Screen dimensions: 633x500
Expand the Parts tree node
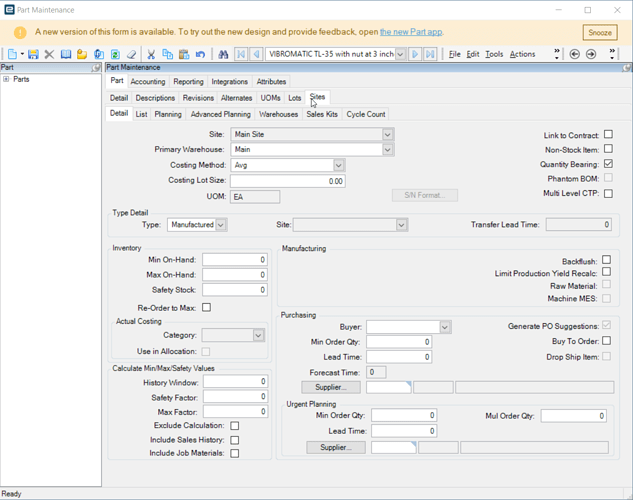pos(6,79)
